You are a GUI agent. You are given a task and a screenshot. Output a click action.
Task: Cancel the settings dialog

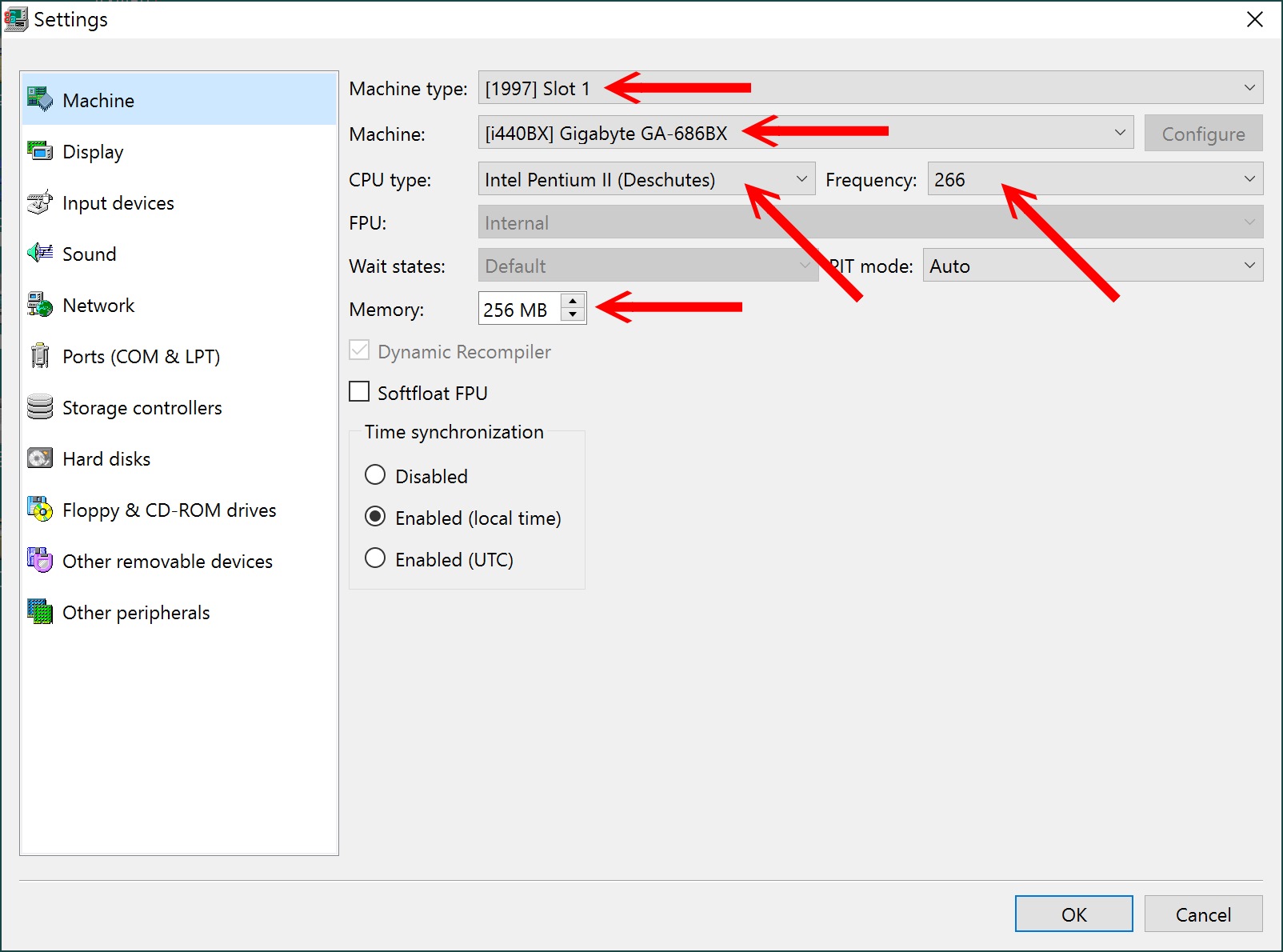coord(1203,914)
